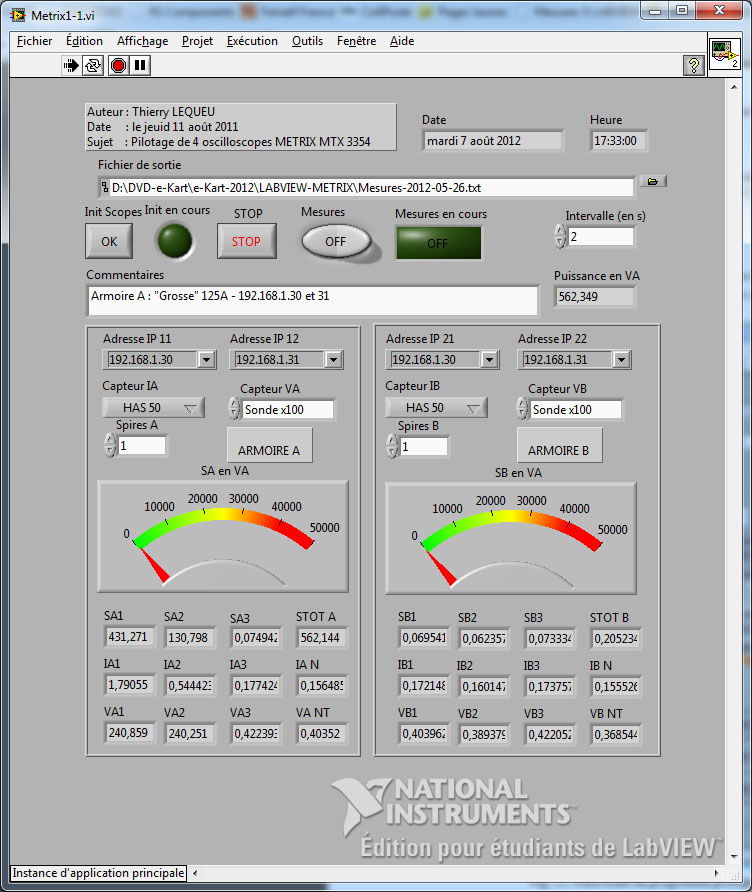Click the Init en cours LED indicator
This screenshot has width=752, height=892.
174,241
